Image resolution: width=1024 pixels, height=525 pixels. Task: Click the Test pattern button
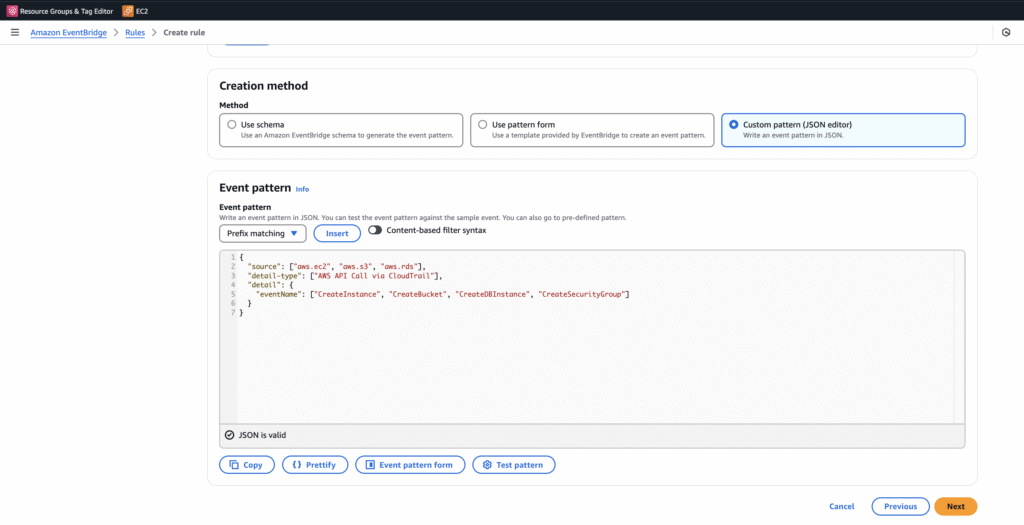coord(514,465)
